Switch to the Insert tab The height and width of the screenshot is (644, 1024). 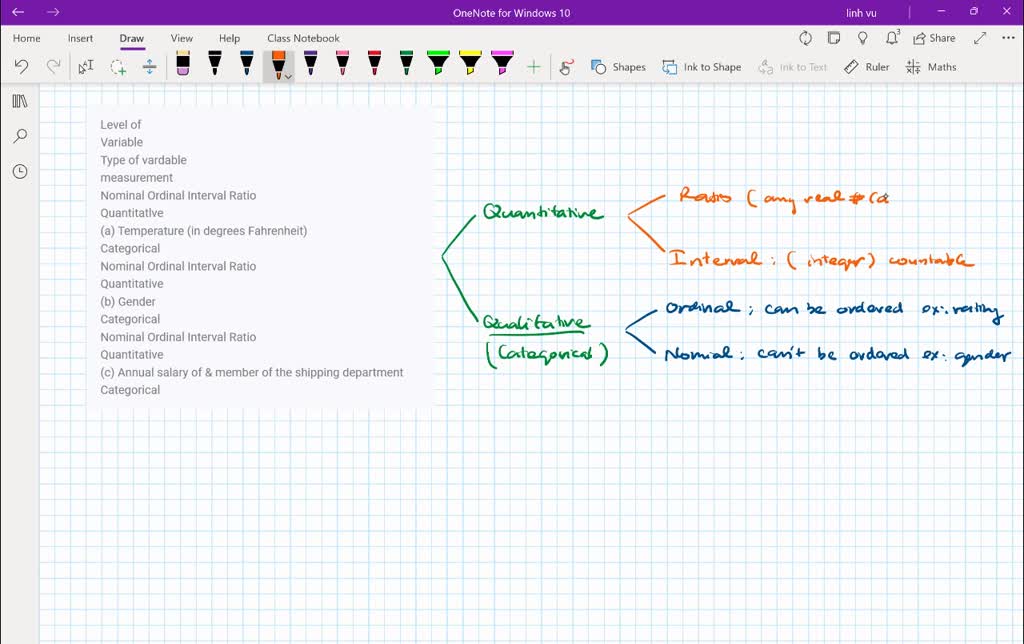(x=80, y=38)
